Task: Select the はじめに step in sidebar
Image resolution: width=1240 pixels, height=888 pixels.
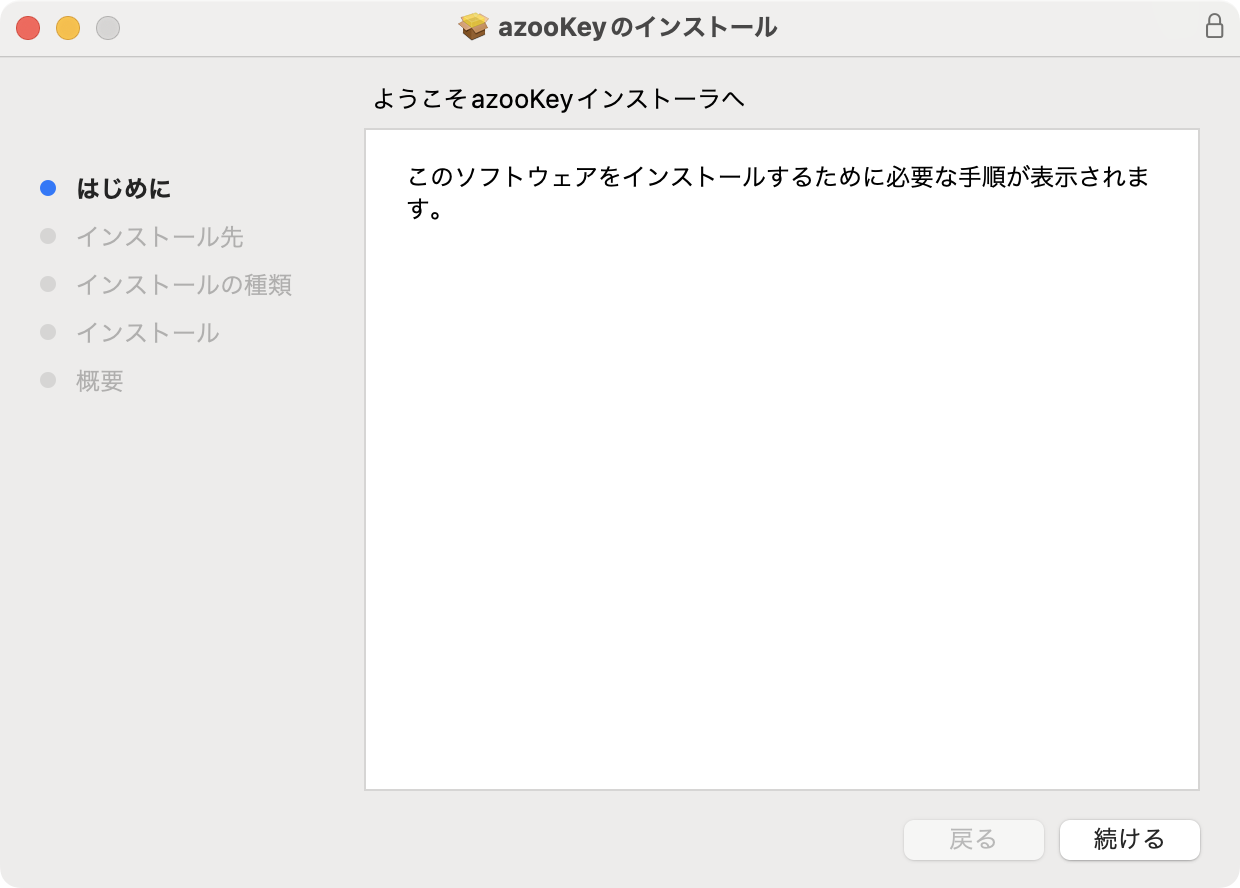Action: point(123,188)
